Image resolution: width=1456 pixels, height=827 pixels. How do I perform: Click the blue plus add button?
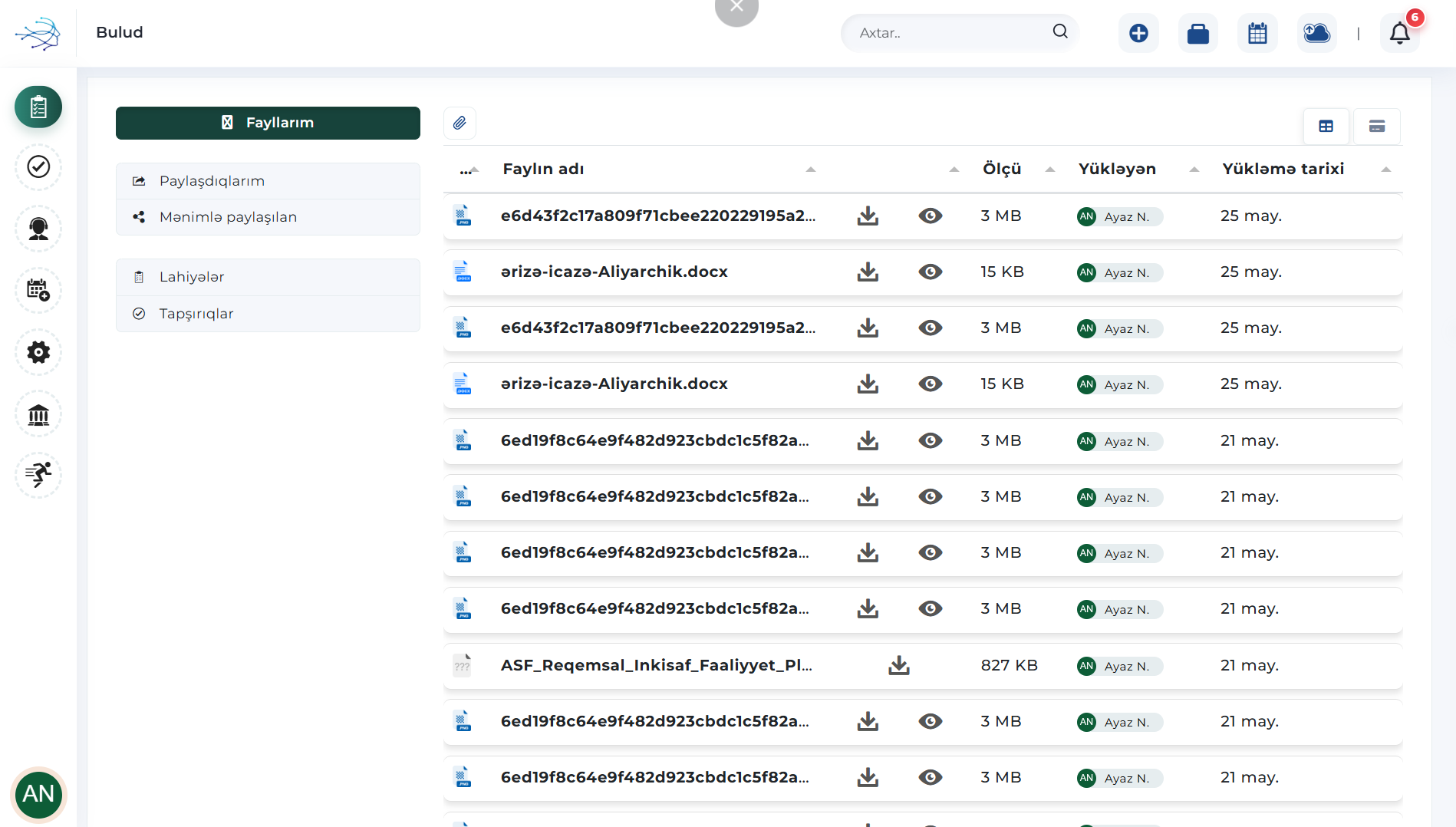coord(1138,33)
